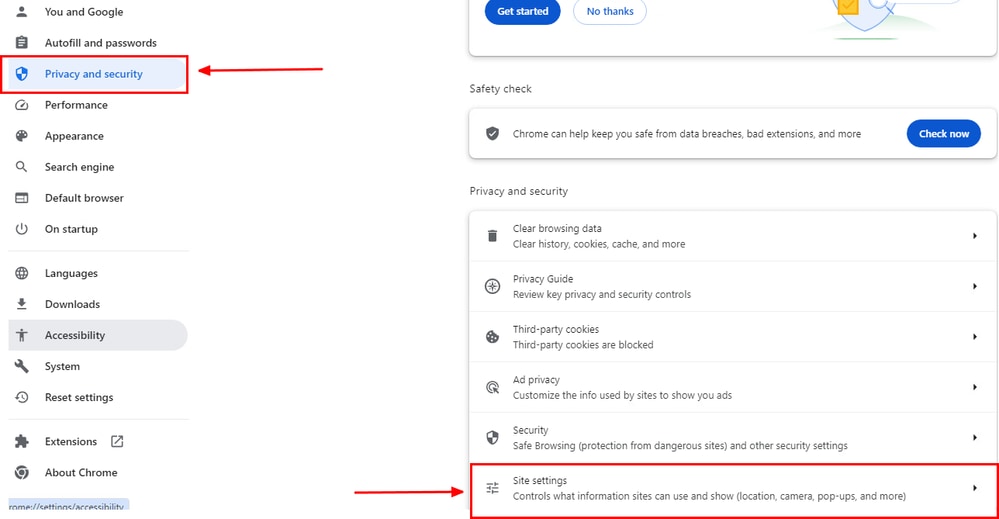Click the Privacy Guide compass icon
Image resolution: width=999 pixels, height=519 pixels.
tap(492, 287)
